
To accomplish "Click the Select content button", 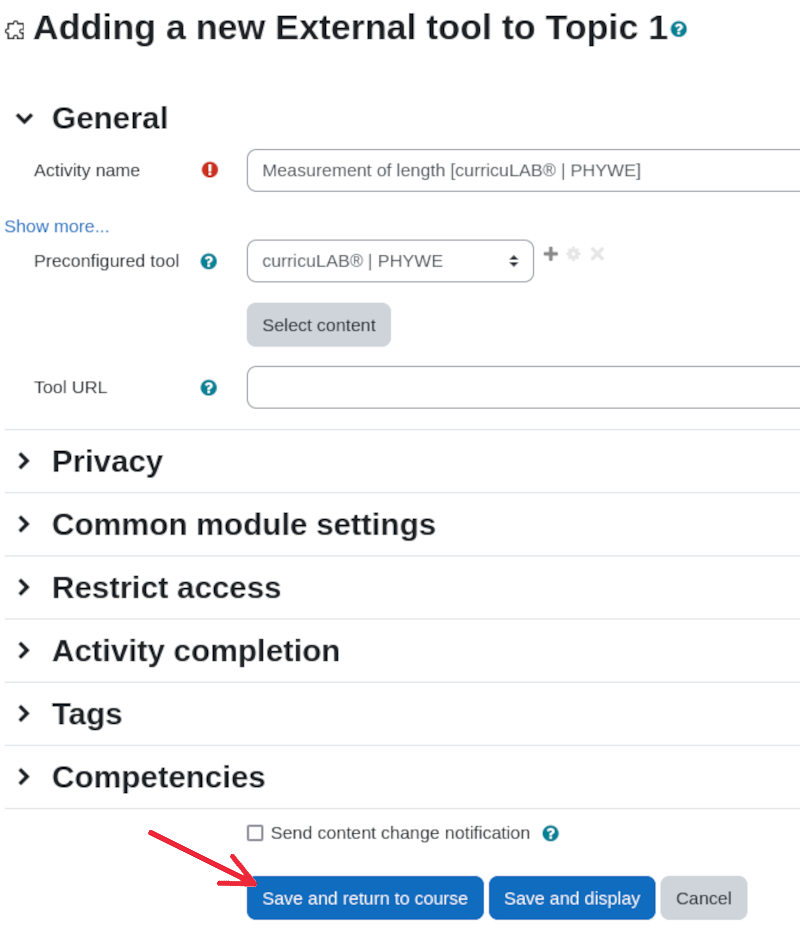I will [319, 325].
